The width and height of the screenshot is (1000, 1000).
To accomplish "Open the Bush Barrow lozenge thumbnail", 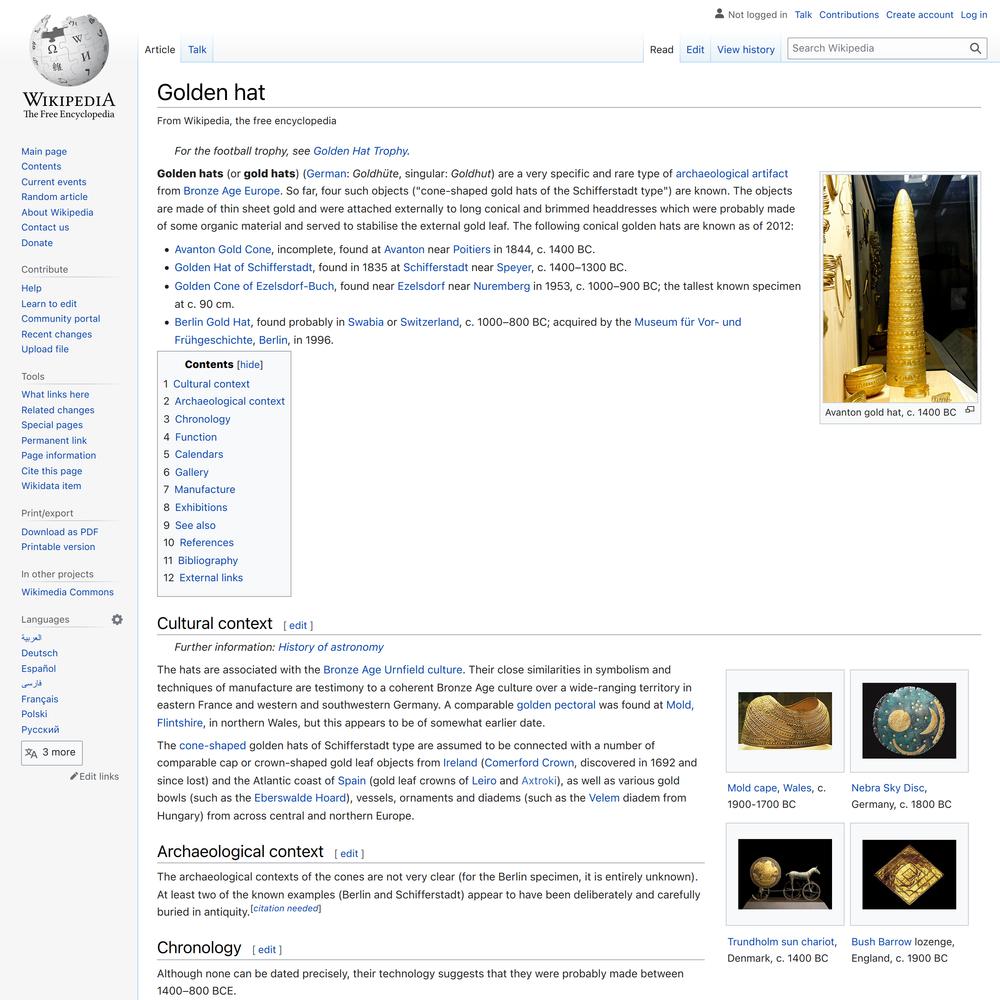I will (x=909, y=874).
